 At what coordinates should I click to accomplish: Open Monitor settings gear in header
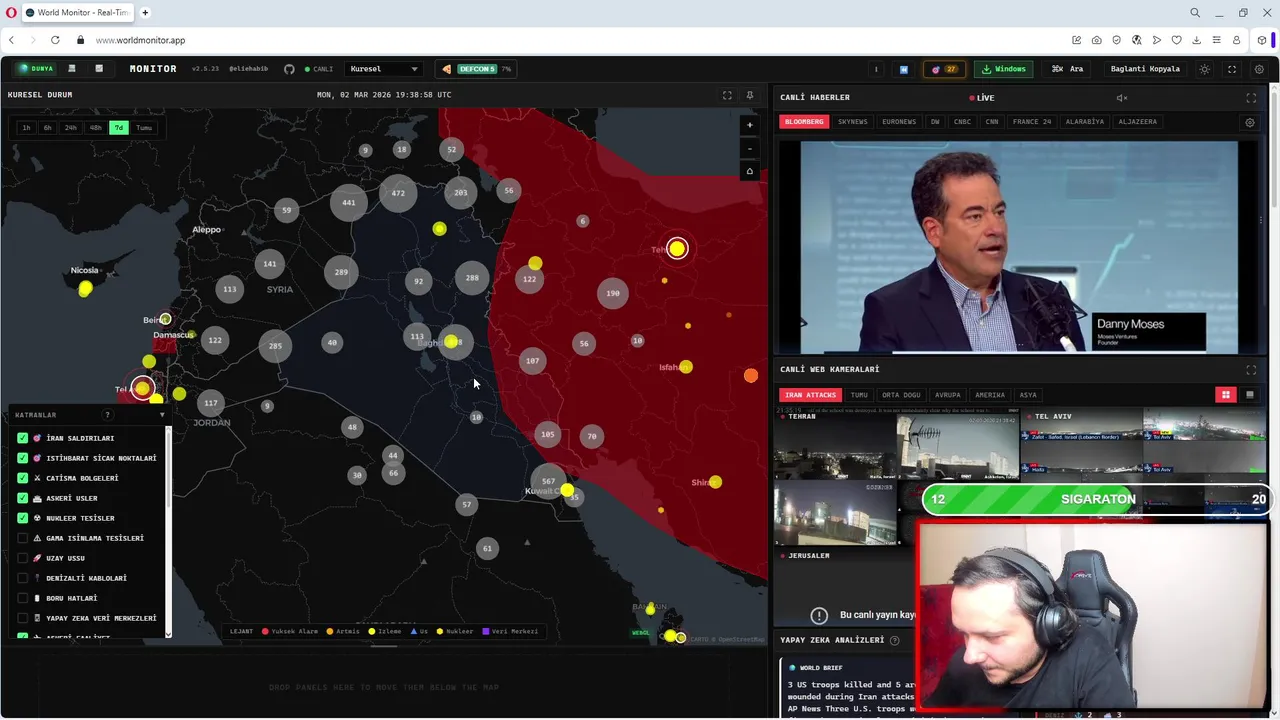[x=1259, y=69]
